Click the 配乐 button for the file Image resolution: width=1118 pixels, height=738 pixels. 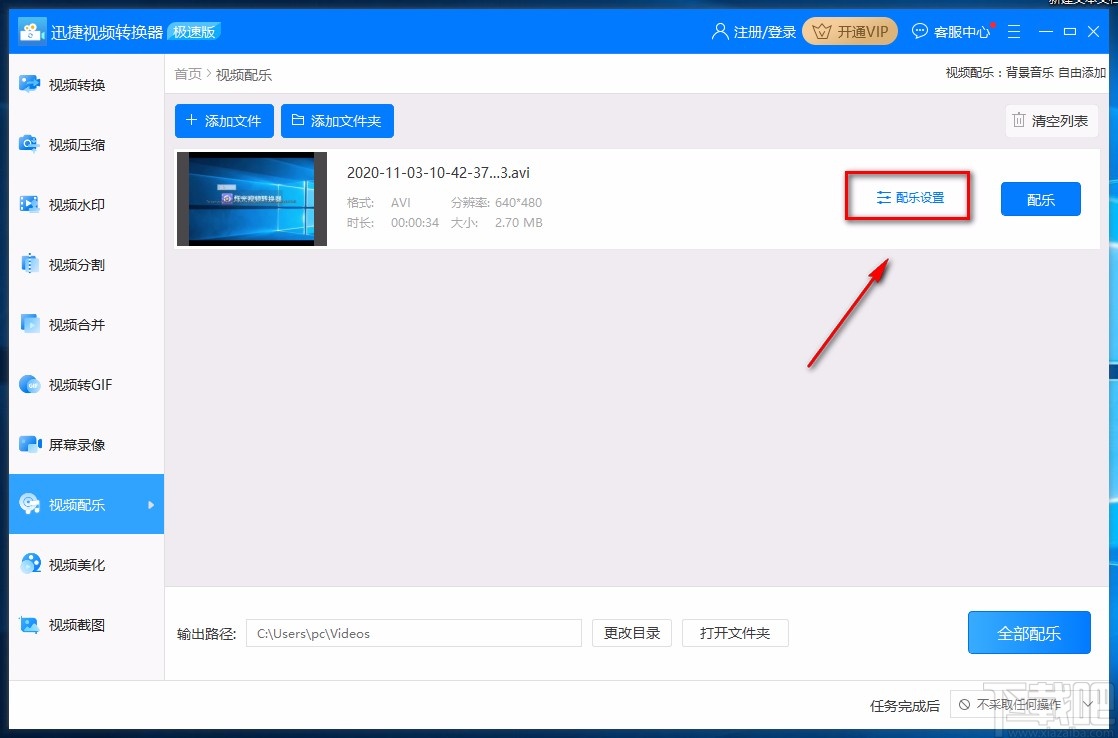[1040, 199]
